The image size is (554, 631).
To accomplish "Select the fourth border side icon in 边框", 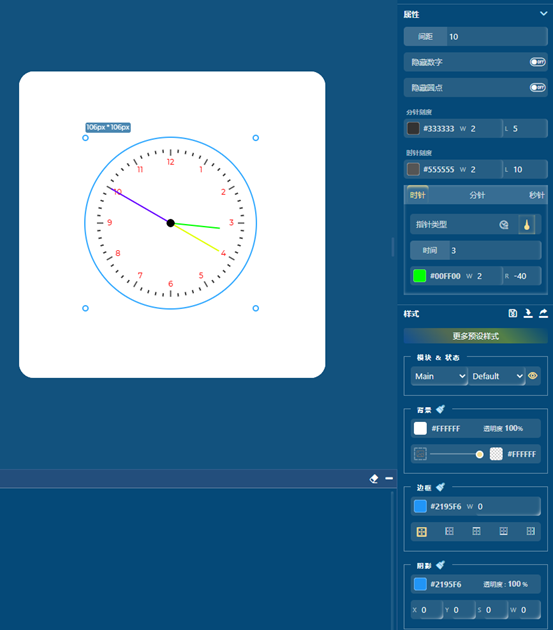I will (x=503, y=531).
